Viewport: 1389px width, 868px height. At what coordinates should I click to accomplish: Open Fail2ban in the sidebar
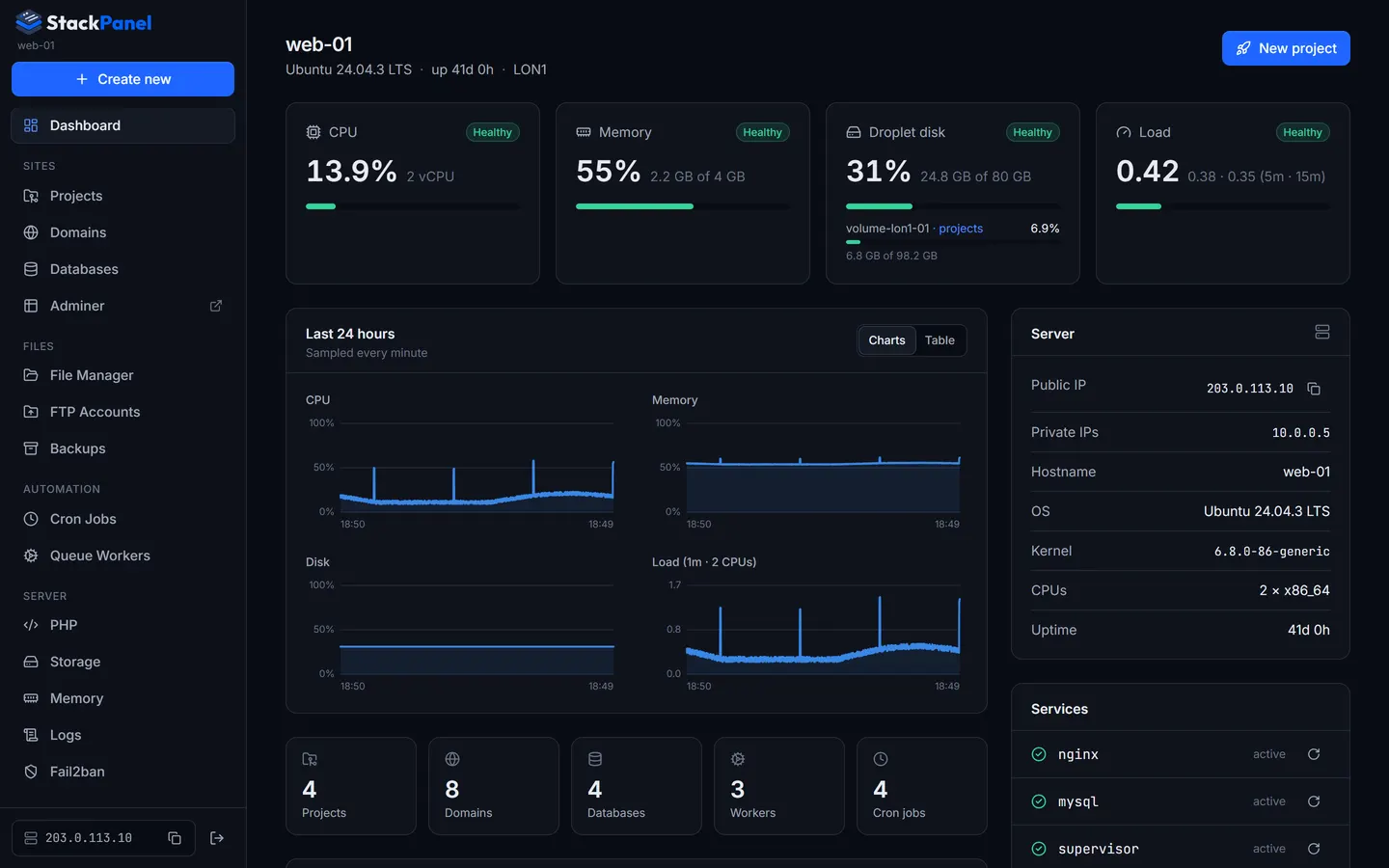[123, 772]
